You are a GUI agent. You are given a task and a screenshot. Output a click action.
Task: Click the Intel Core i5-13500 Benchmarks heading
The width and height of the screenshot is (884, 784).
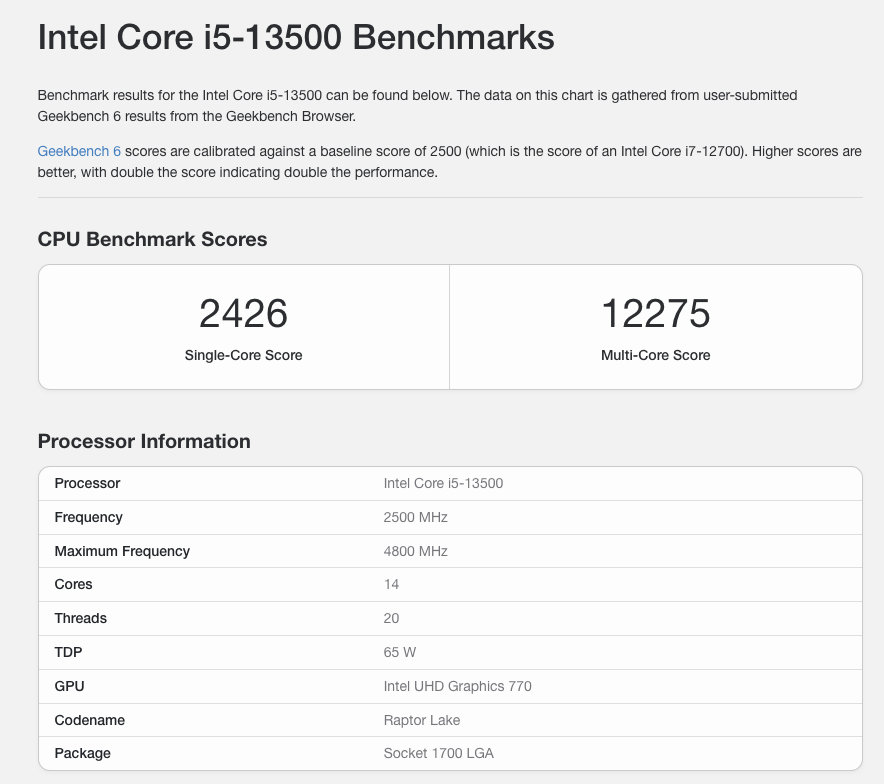pos(296,37)
